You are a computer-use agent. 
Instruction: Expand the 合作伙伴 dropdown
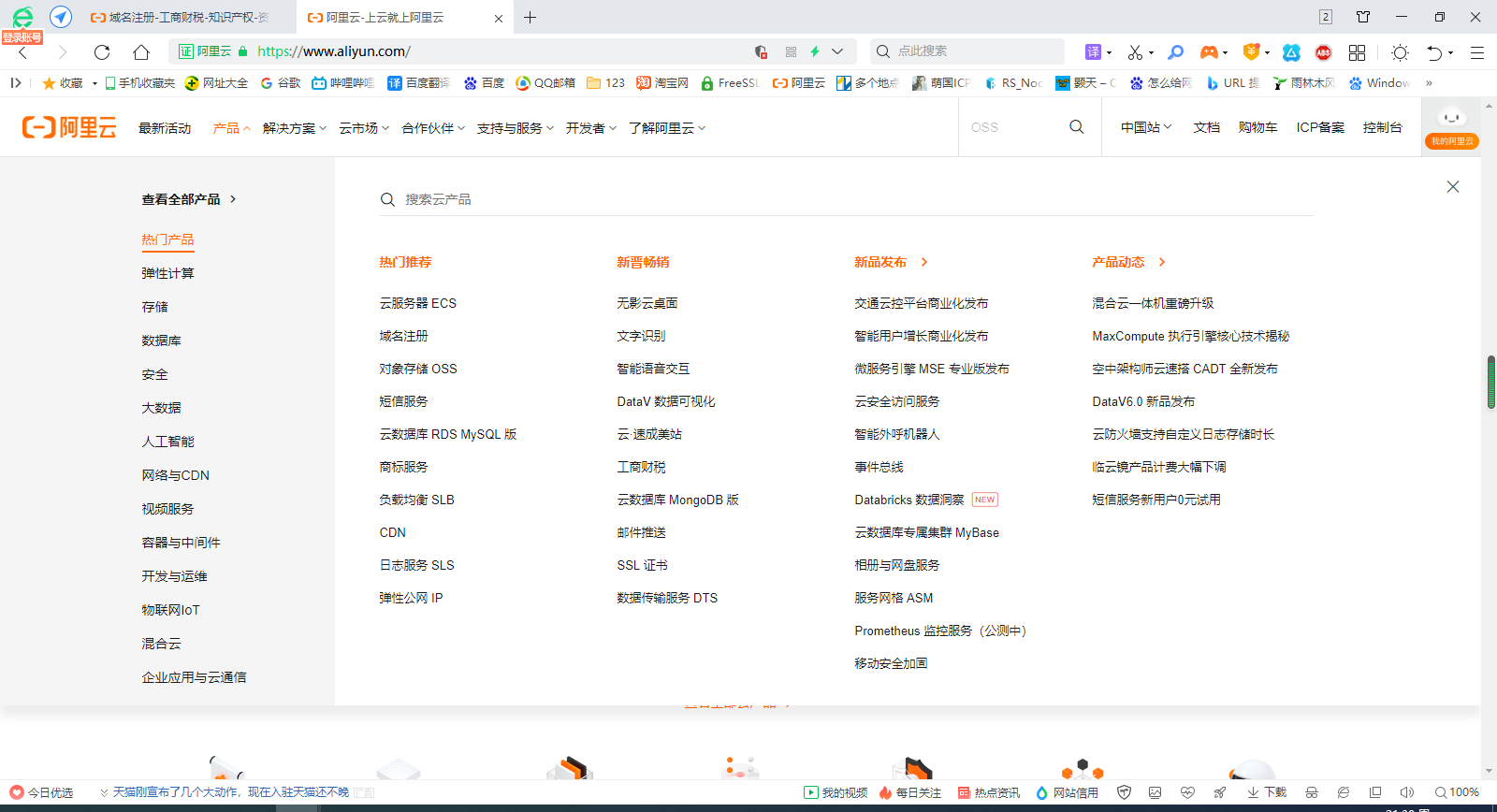coord(433,128)
